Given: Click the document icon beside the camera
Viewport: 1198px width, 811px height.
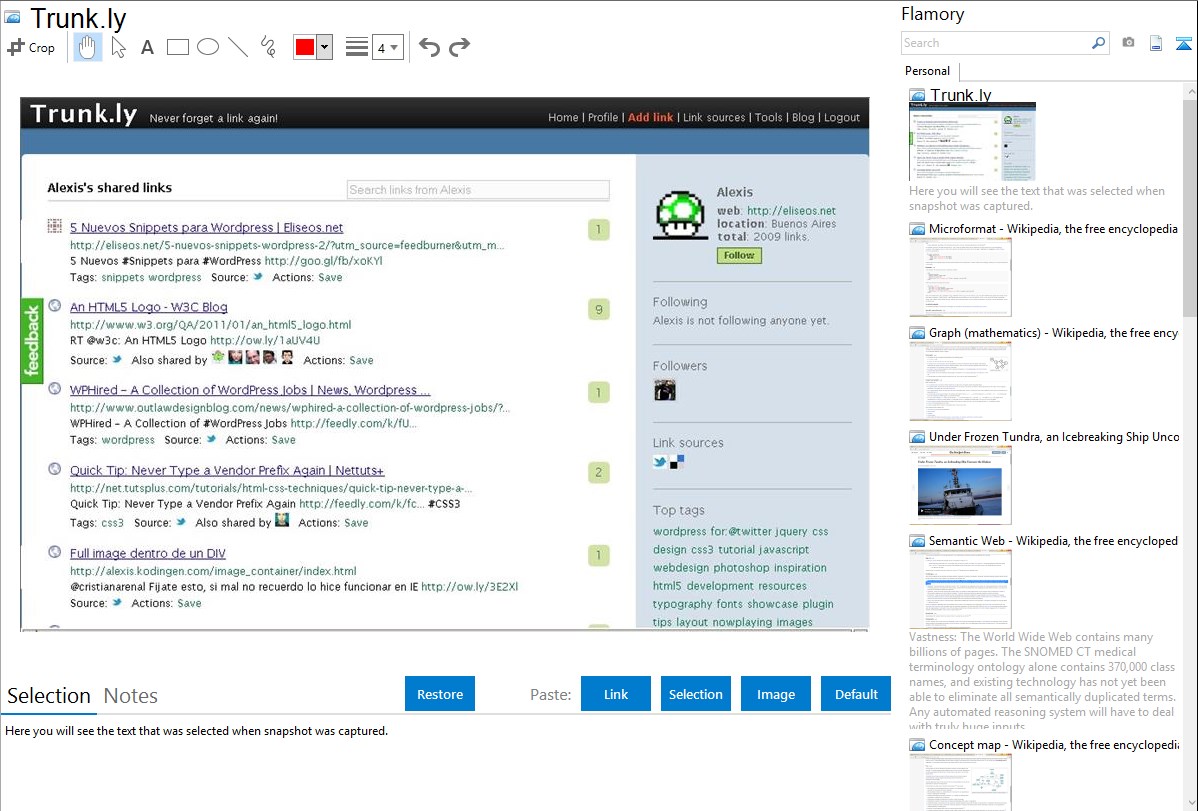Looking at the screenshot, I should [1156, 43].
